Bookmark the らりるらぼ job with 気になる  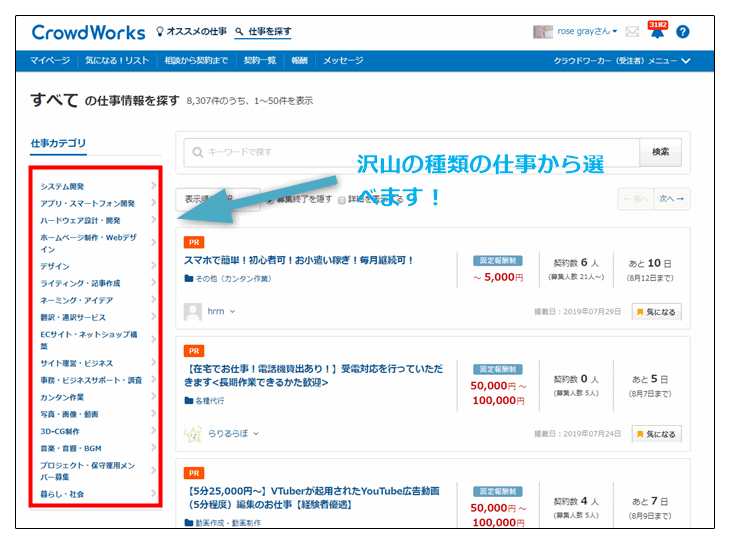656,434
